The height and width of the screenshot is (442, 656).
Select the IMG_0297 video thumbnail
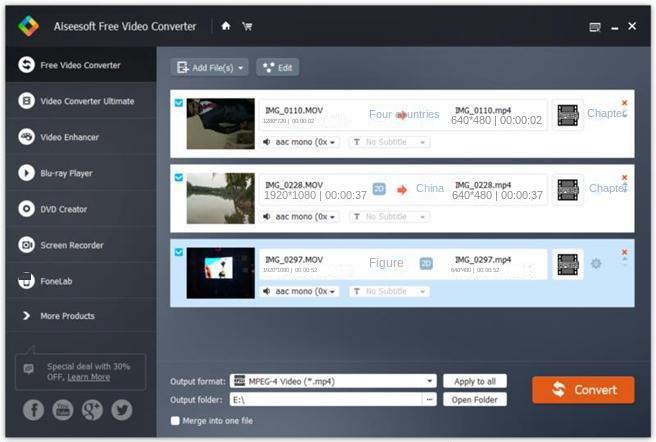[x=220, y=273]
